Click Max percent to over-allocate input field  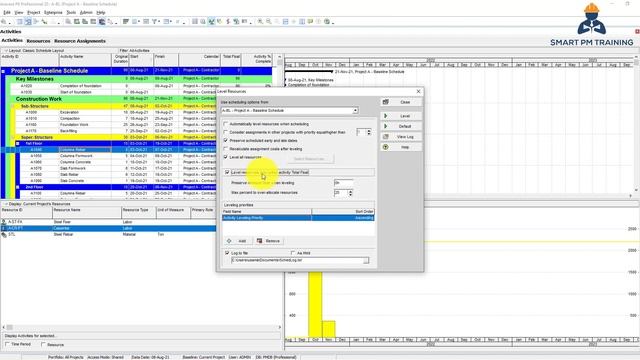point(340,193)
